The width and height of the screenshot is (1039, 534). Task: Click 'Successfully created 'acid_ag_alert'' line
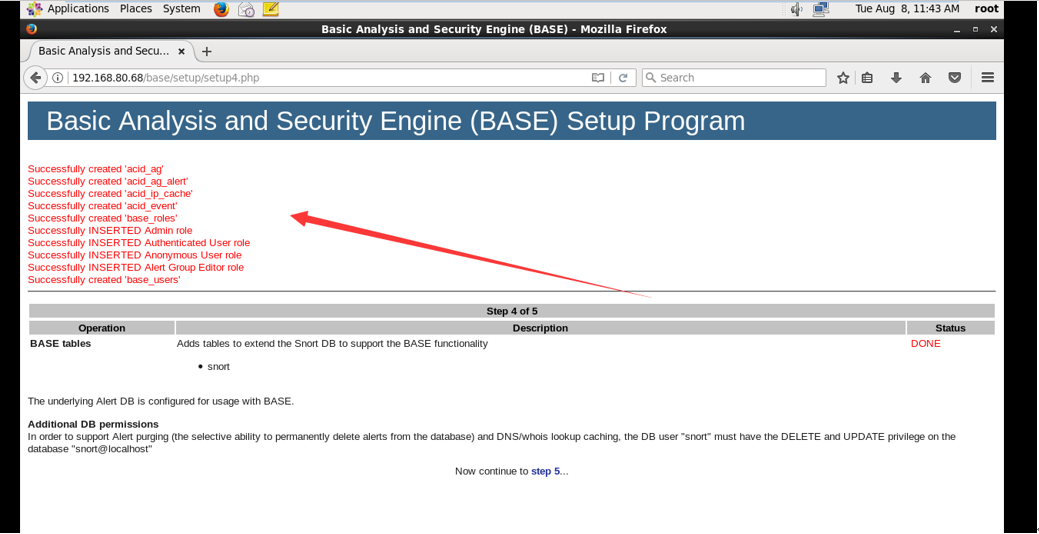[x=108, y=181]
